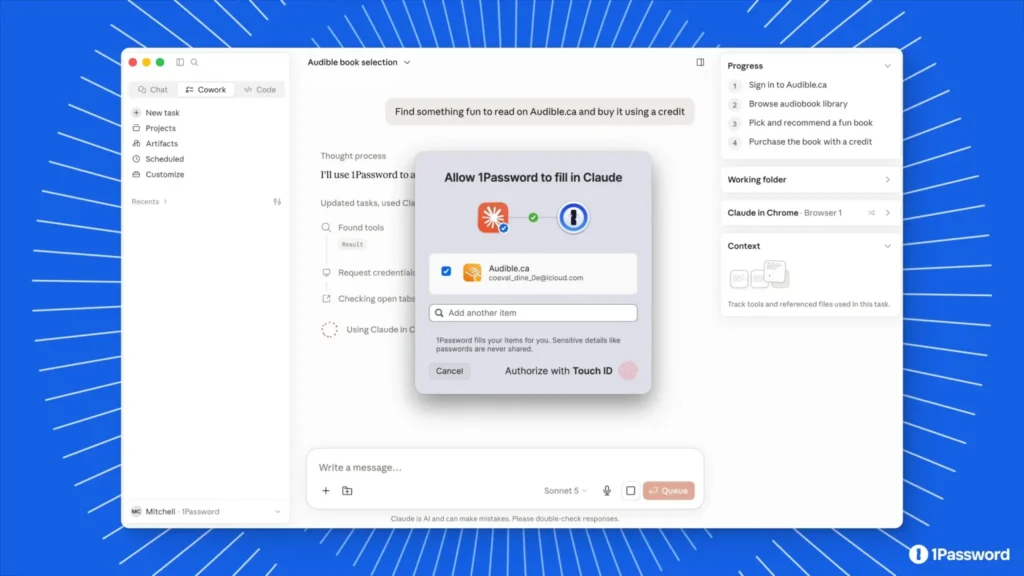Open search with the magnifier icon
This screenshot has width=1024, height=576.
pos(195,62)
